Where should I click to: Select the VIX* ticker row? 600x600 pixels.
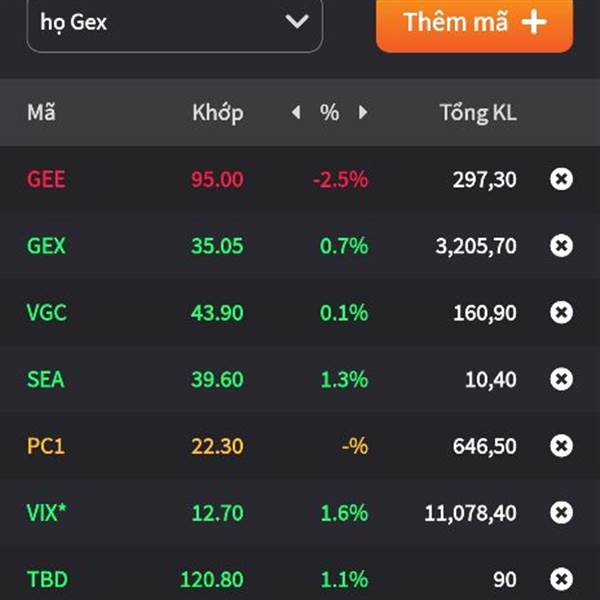tap(300, 512)
